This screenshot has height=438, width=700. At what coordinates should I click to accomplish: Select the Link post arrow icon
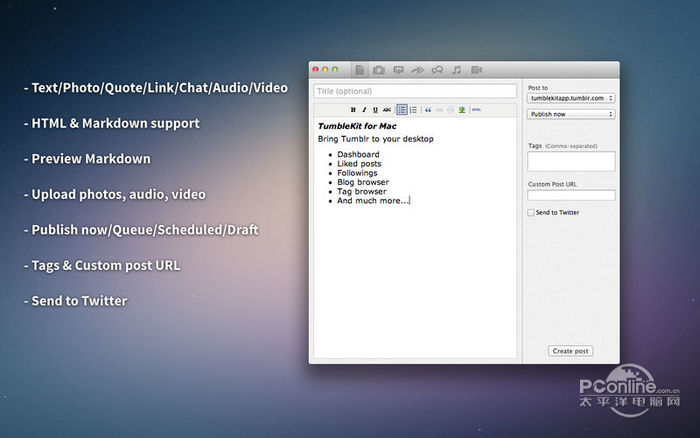pyautogui.click(x=417, y=70)
